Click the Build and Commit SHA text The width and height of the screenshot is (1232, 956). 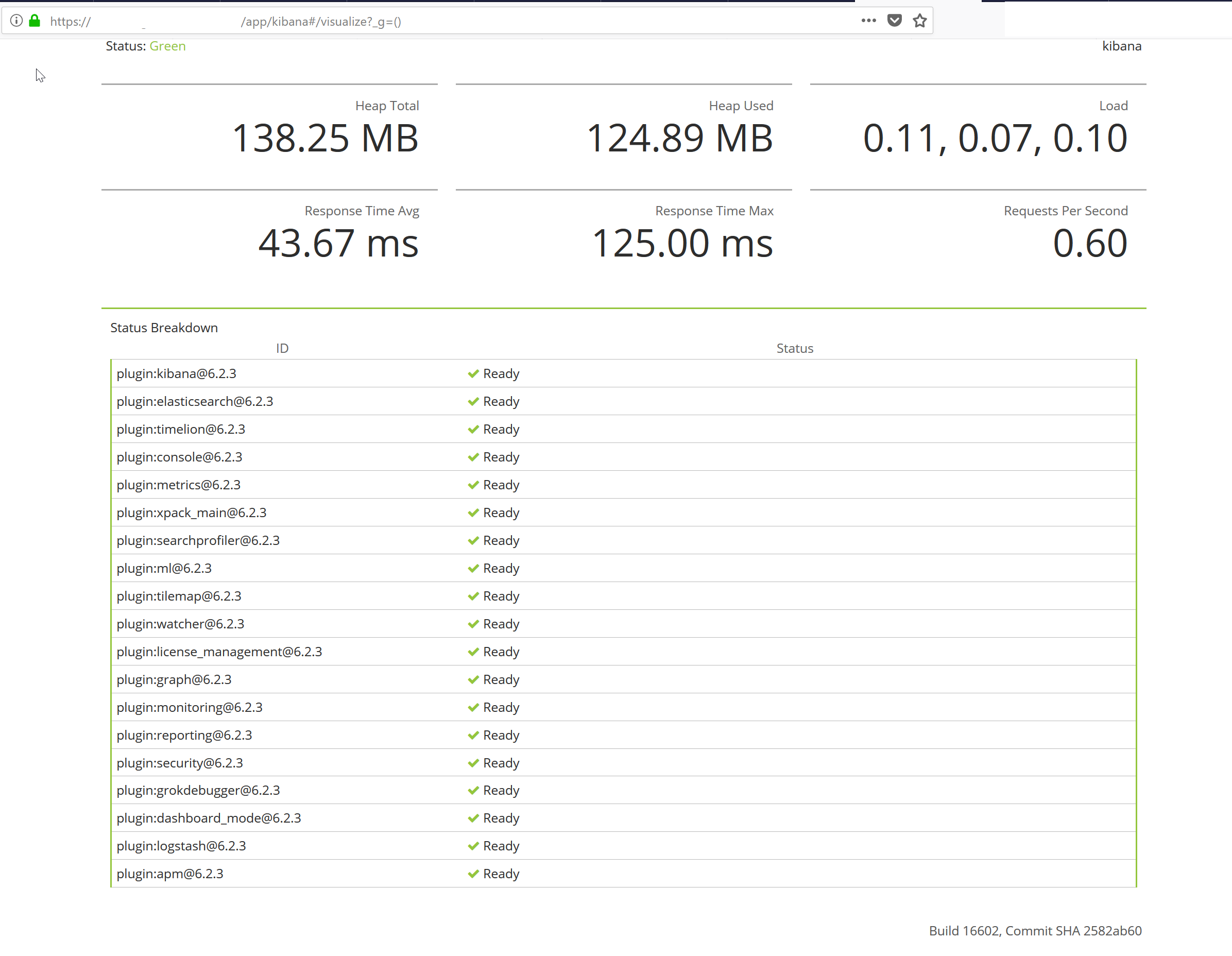1035,931
